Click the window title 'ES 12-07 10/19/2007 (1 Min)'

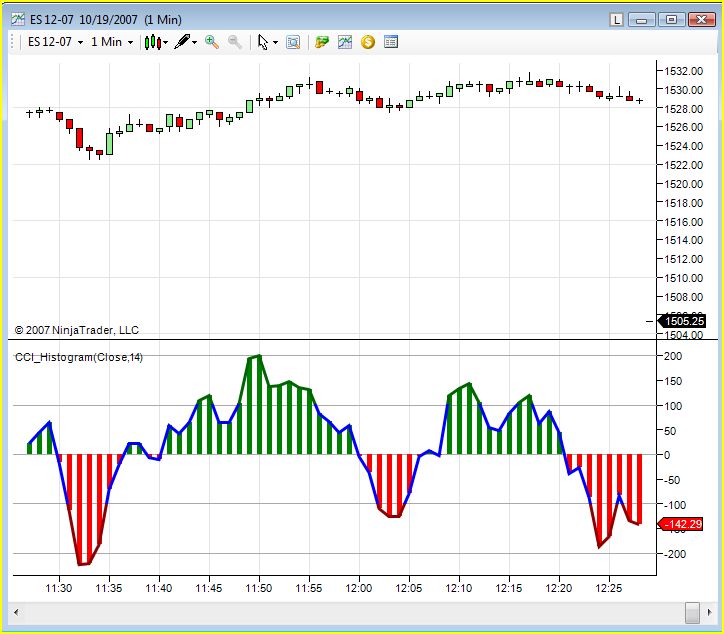pyautogui.click(x=106, y=20)
